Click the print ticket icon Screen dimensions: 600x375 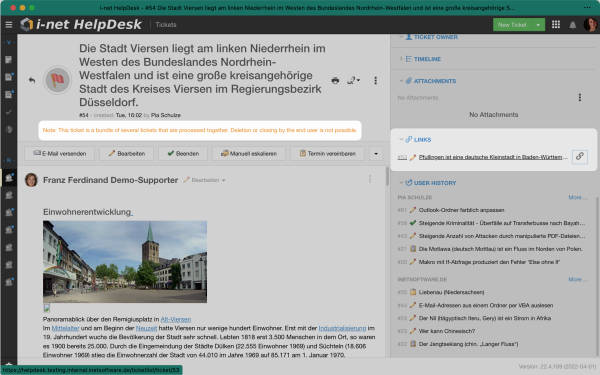pyautogui.click(x=335, y=80)
